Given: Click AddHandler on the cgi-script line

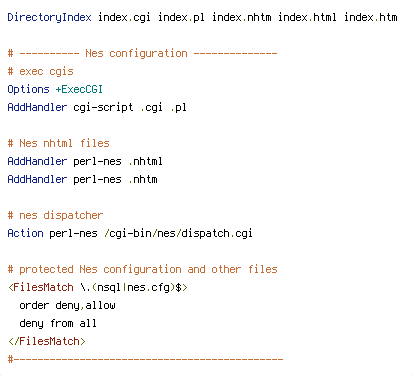Looking at the screenshot, I should click(x=37, y=107).
